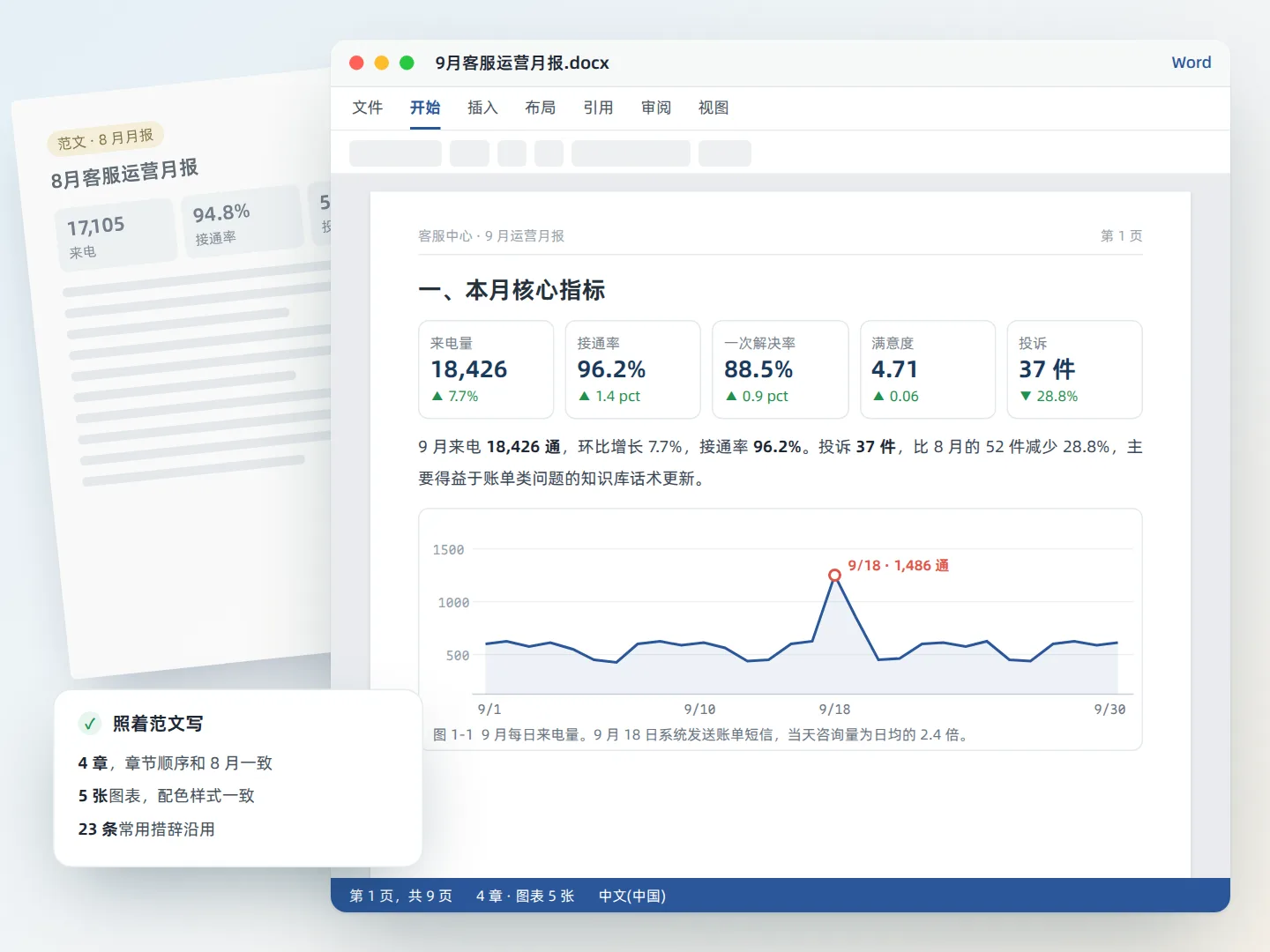Switch to the 视图 ribbon tab
This screenshot has width=1270, height=952.
tap(713, 108)
